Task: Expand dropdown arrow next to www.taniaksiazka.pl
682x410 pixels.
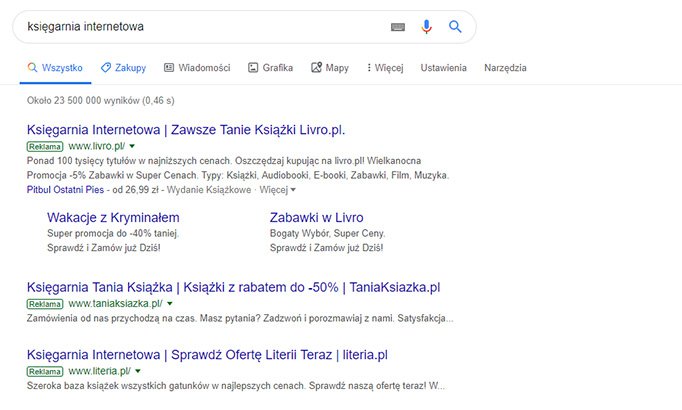Action: pos(170,303)
